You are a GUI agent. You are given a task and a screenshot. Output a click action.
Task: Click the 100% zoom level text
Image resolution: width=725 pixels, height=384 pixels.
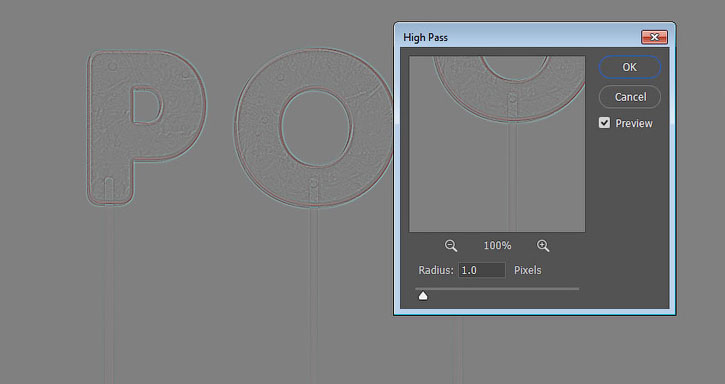497,246
